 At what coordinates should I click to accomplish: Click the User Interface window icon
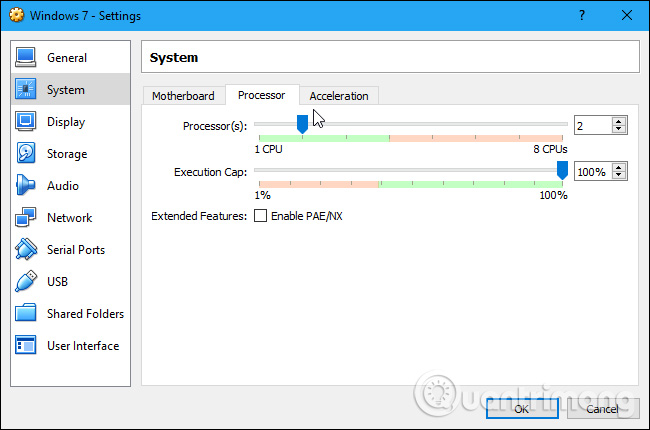[25, 345]
